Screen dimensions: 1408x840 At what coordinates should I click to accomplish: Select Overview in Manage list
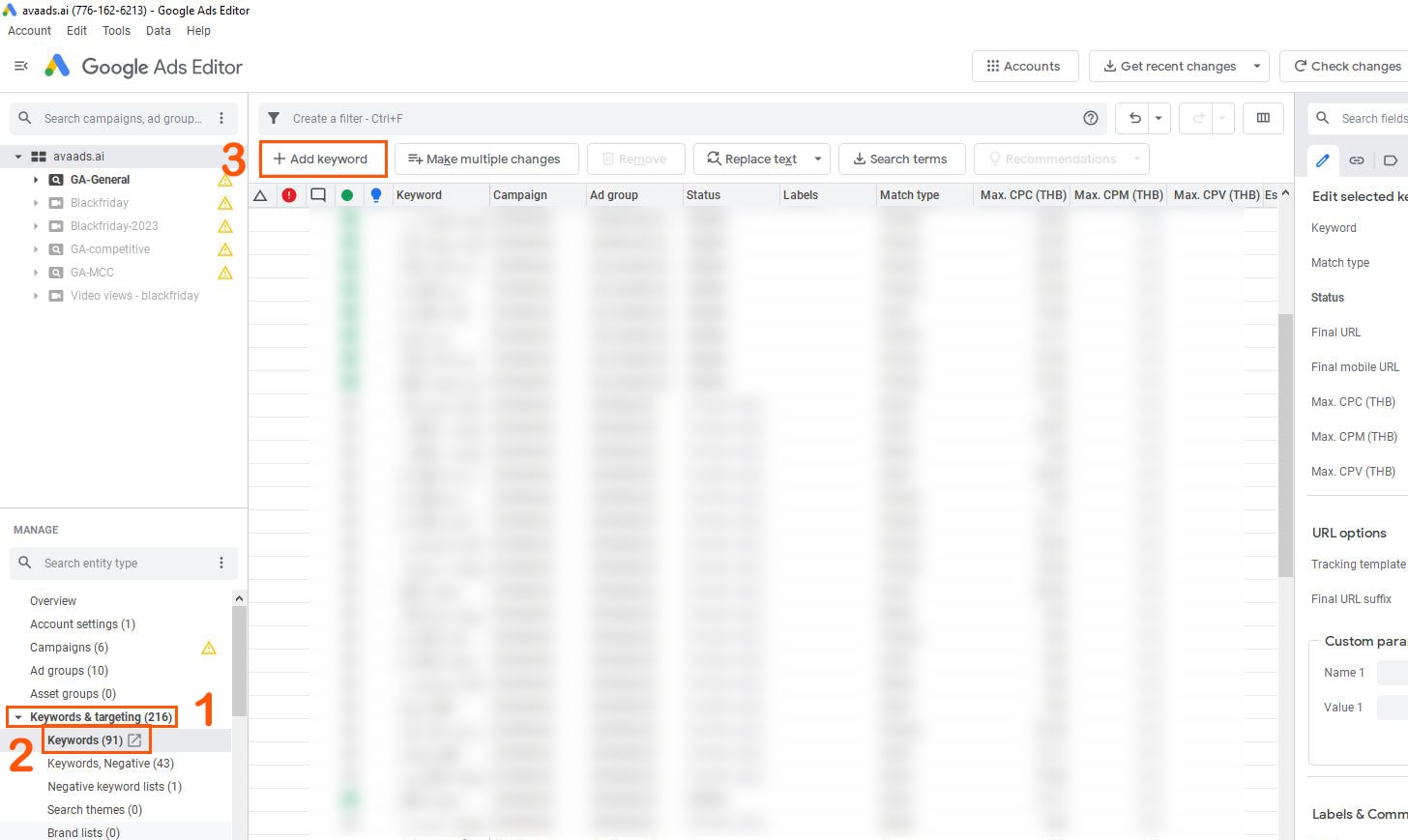(x=52, y=601)
